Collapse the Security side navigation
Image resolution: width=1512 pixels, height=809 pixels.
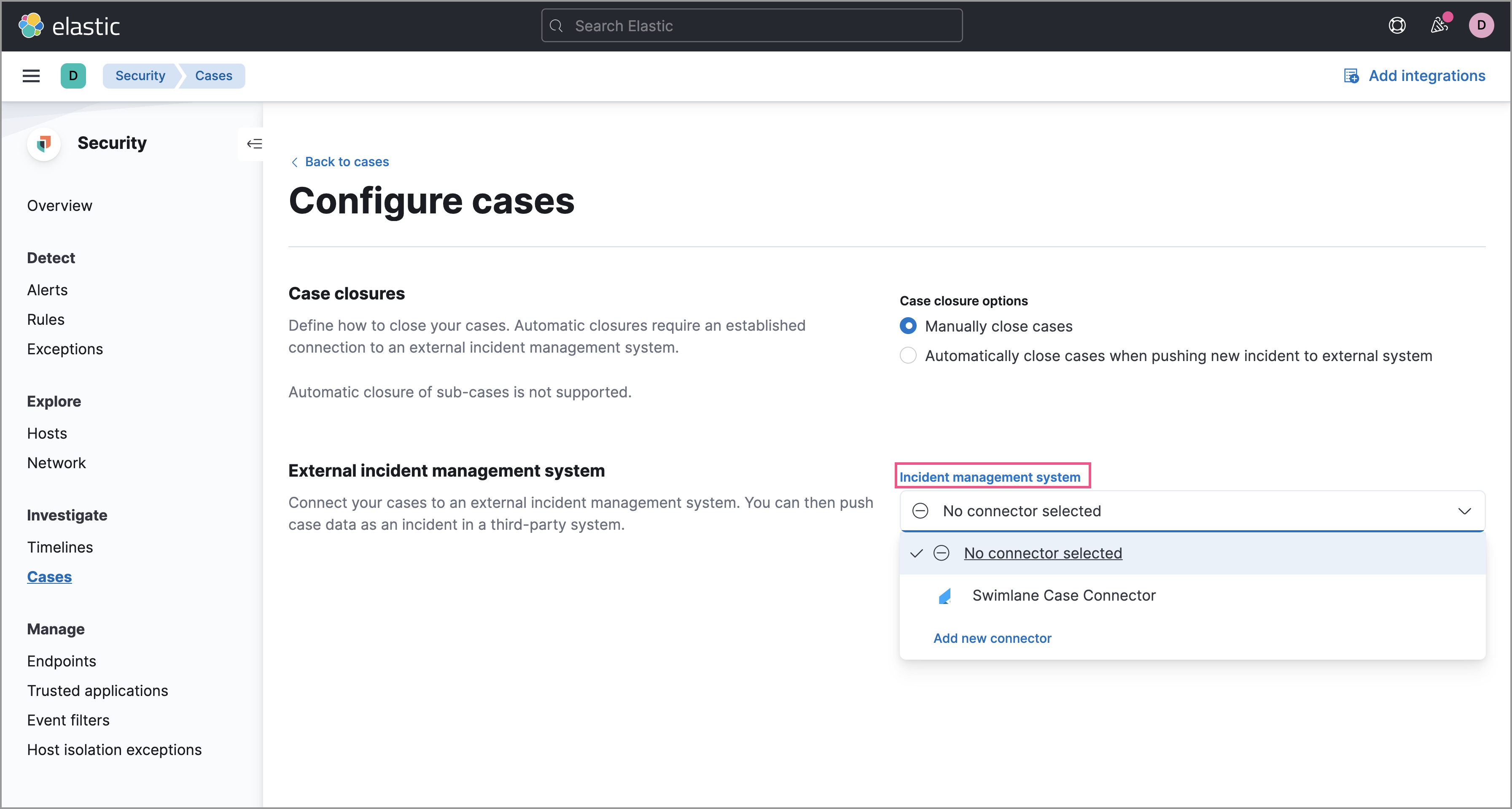tap(254, 144)
